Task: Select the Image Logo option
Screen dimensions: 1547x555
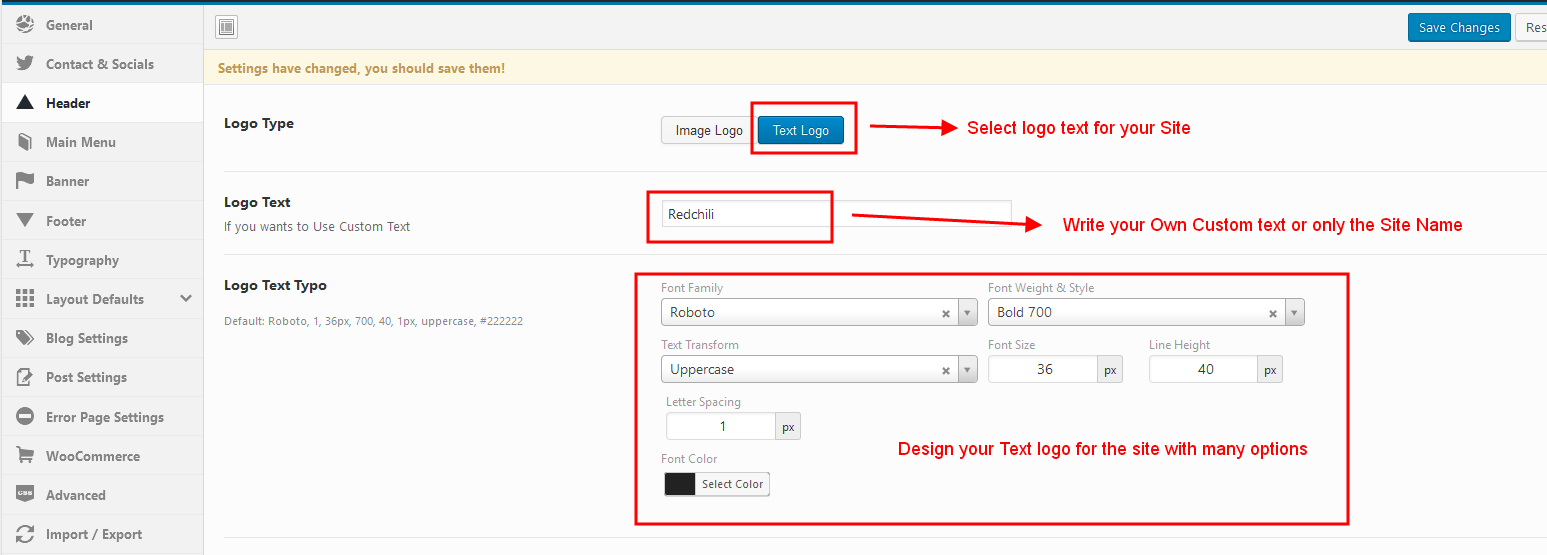Action: (709, 130)
